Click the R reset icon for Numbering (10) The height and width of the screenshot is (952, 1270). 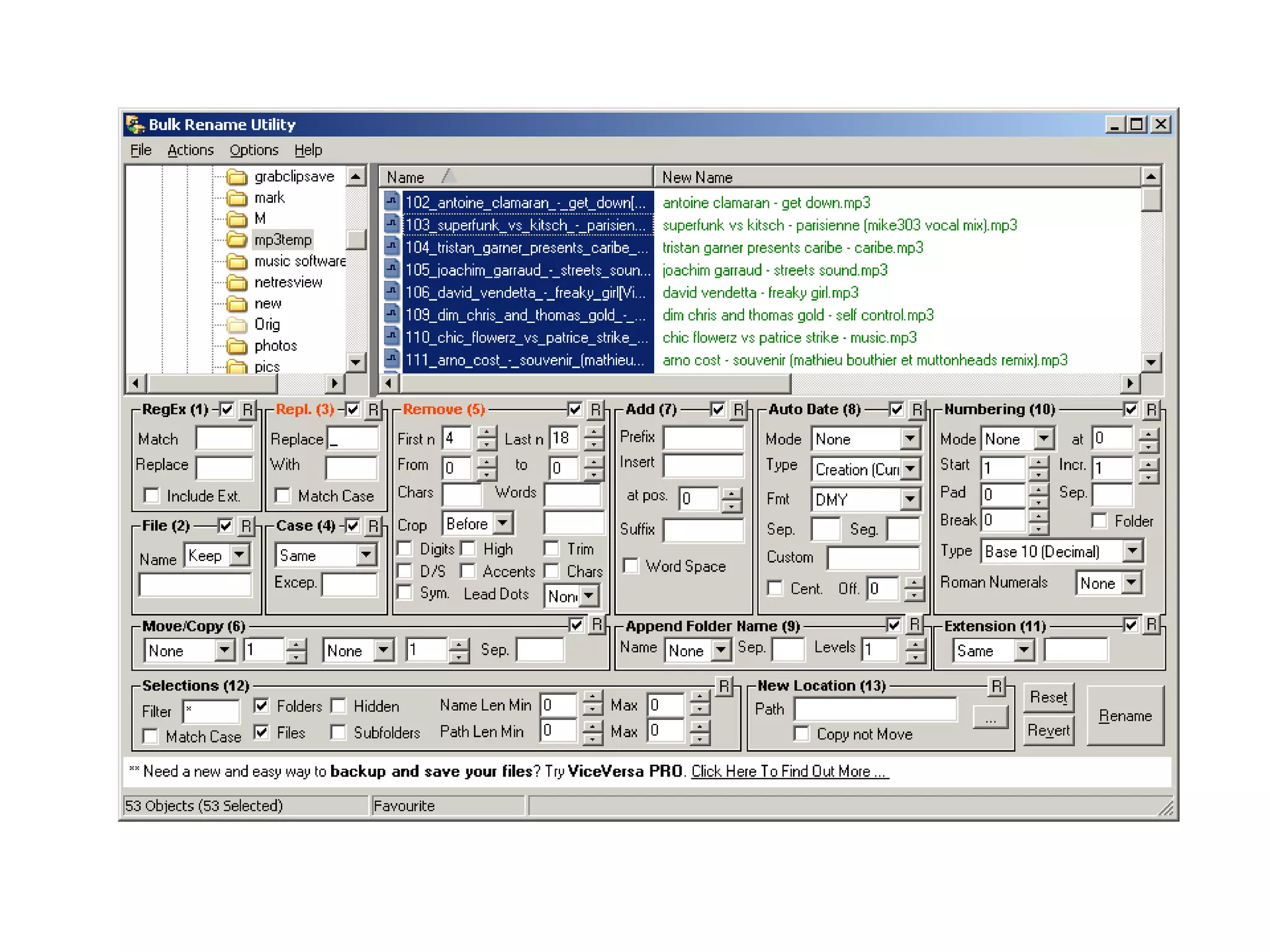[1151, 410]
